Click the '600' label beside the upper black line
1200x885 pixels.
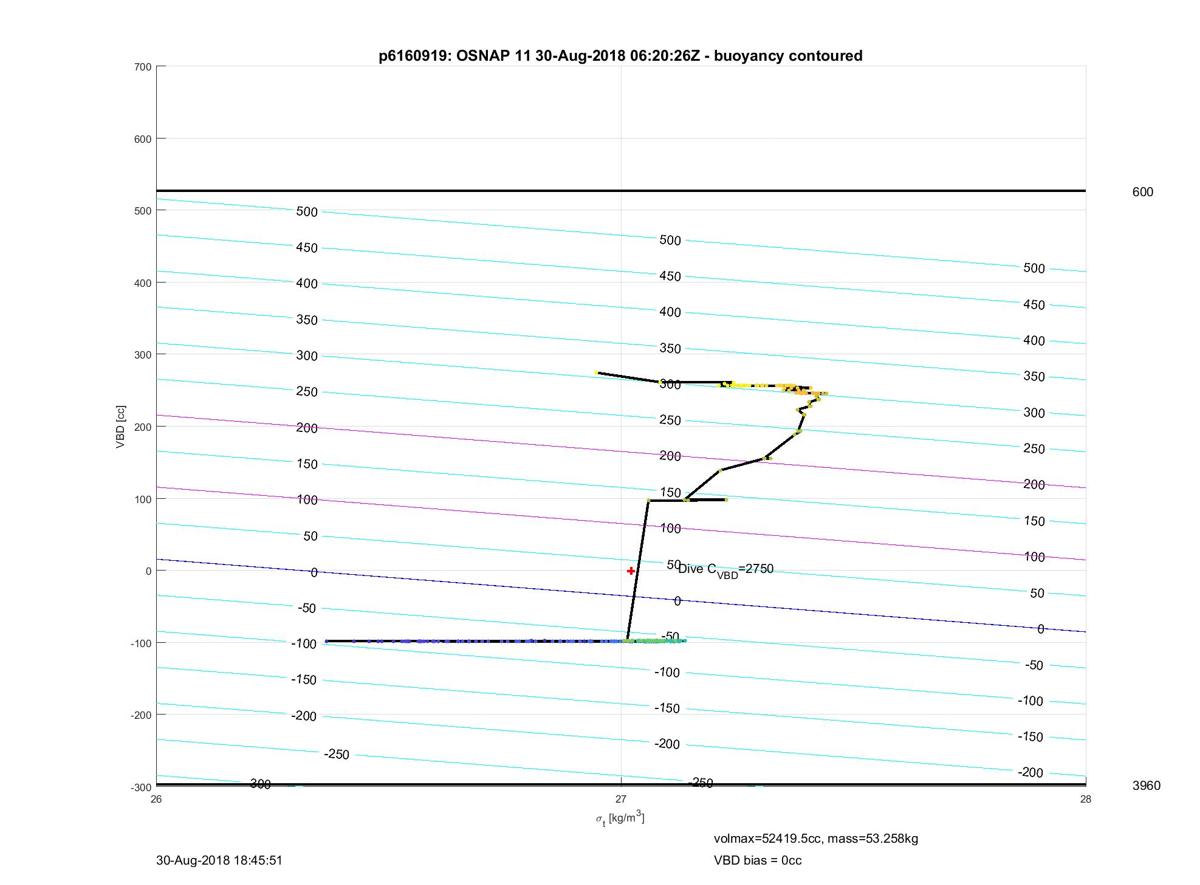1142,192
